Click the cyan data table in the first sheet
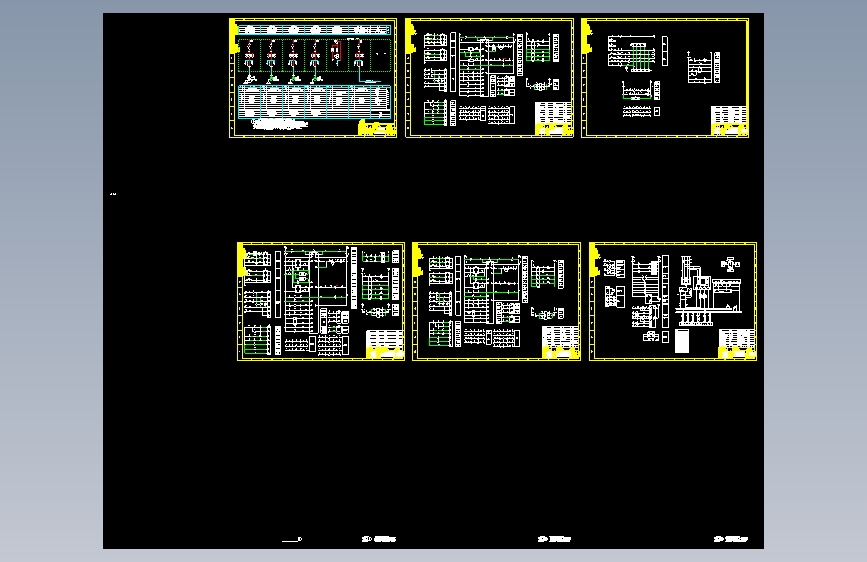The height and width of the screenshot is (562, 867). [x=315, y=102]
